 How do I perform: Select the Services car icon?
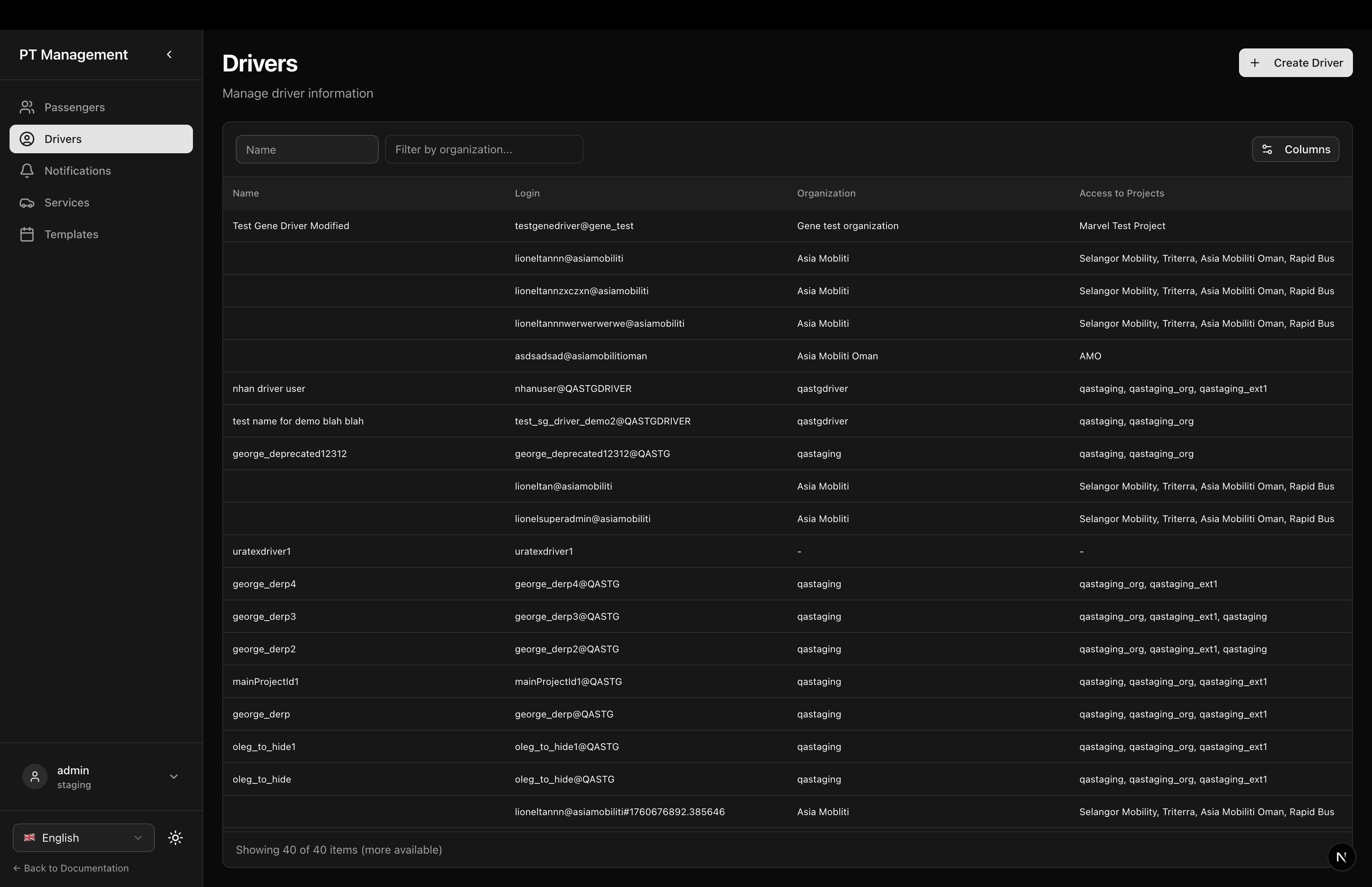pos(27,202)
